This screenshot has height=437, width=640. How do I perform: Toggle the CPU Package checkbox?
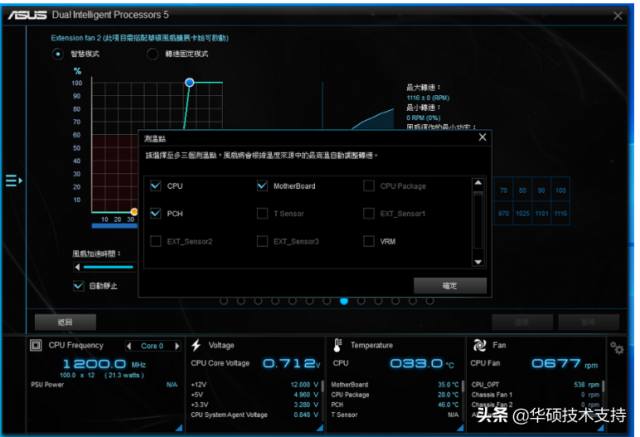coord(369,186)
